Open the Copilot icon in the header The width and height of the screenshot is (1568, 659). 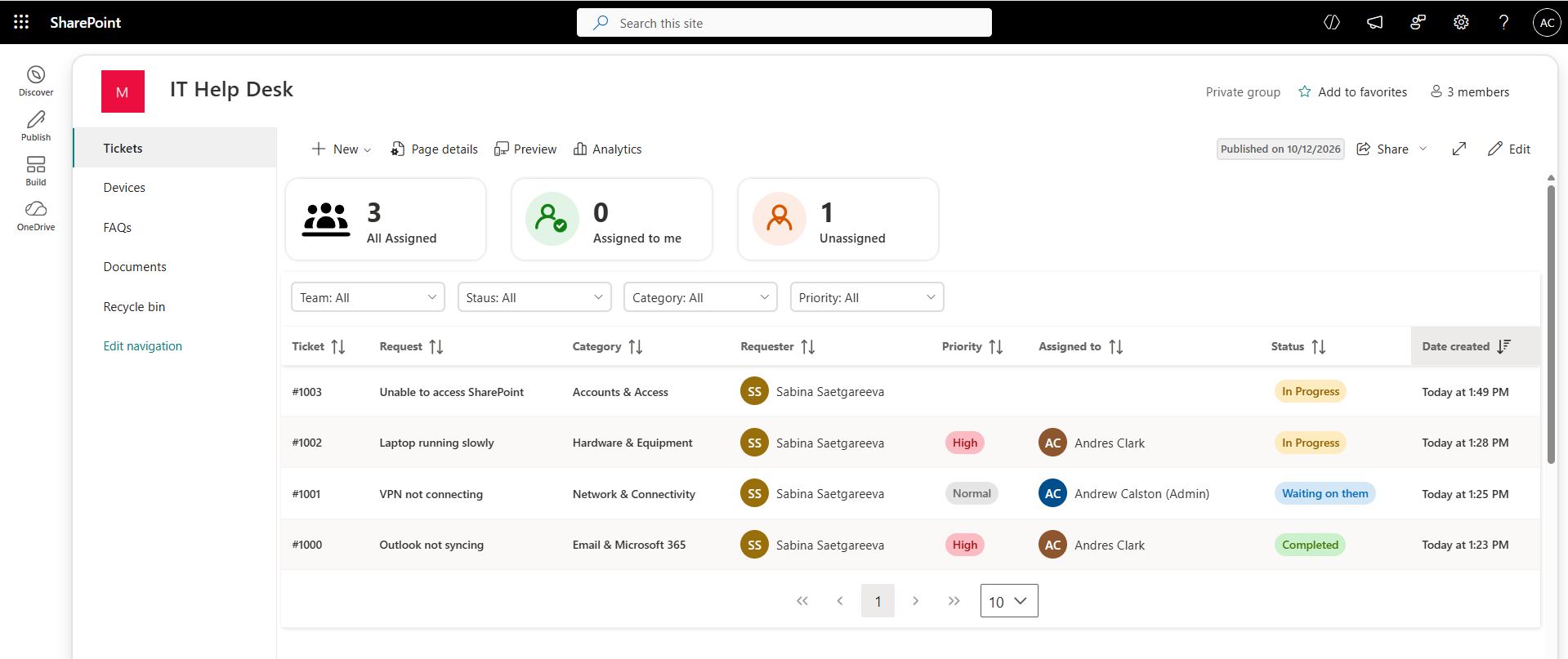[x=1332, y=22]
